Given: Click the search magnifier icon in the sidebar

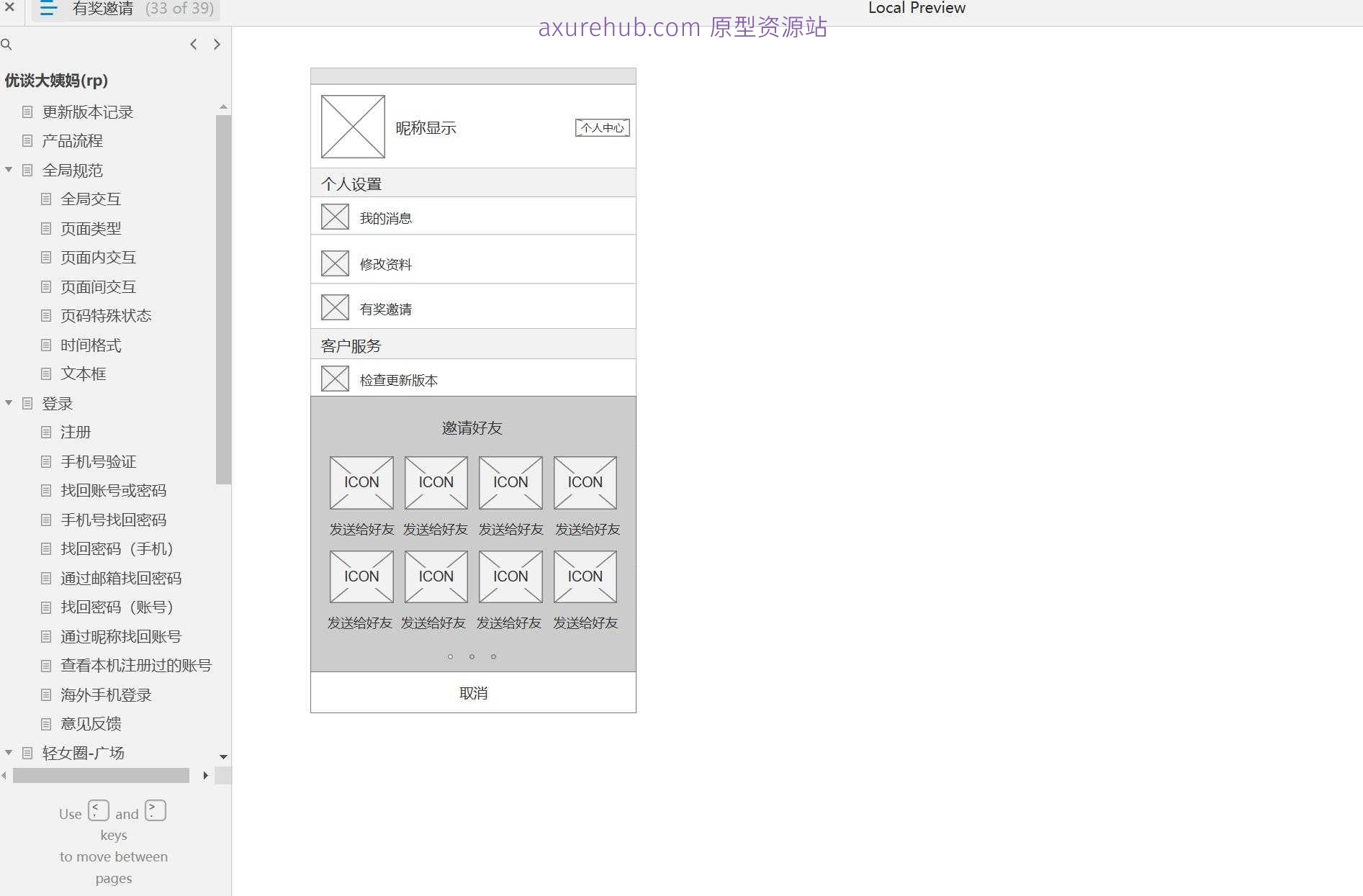Looking at the screenshot, I should pyautogui.click(x=6, y=45).
